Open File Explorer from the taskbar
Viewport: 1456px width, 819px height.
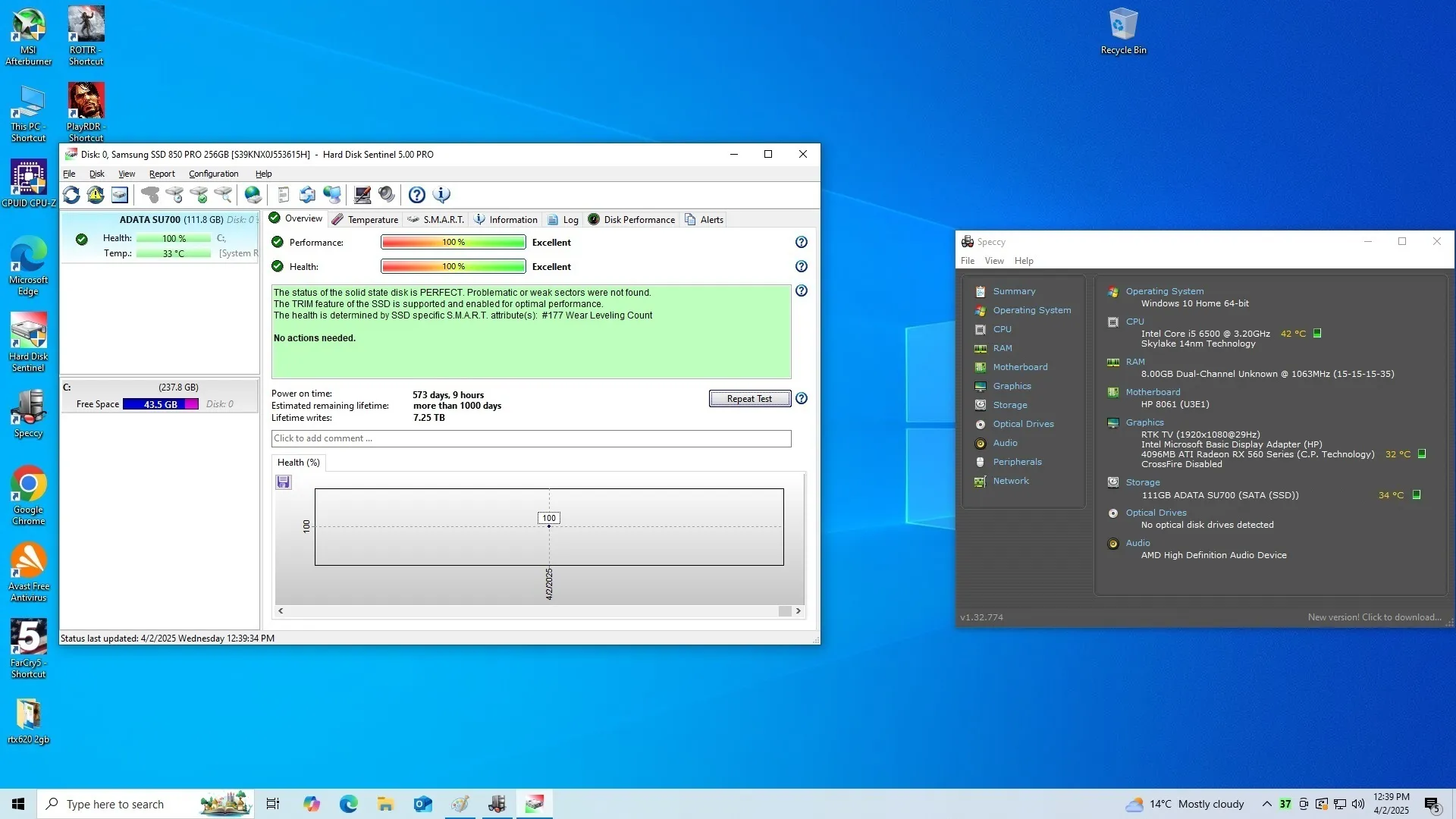tap(386, 804)
